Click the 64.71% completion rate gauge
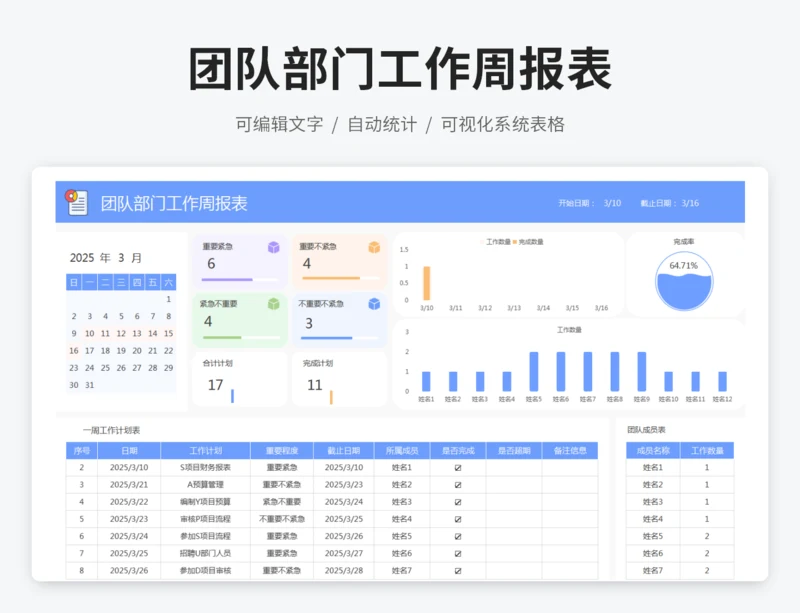The width and height of the screenshot is (800, 613). tap(684, 281)
